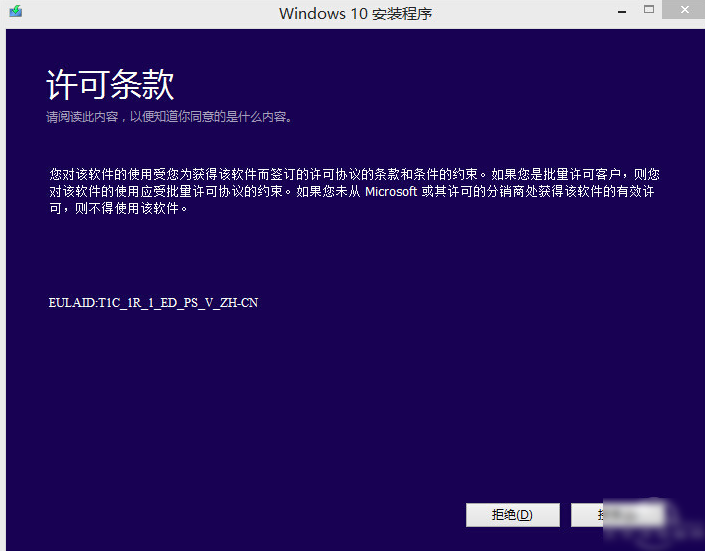The image size is (705, 551).
Task: Click the Windows 10 setup icon in title bar
Action: [x=16, y=11]
